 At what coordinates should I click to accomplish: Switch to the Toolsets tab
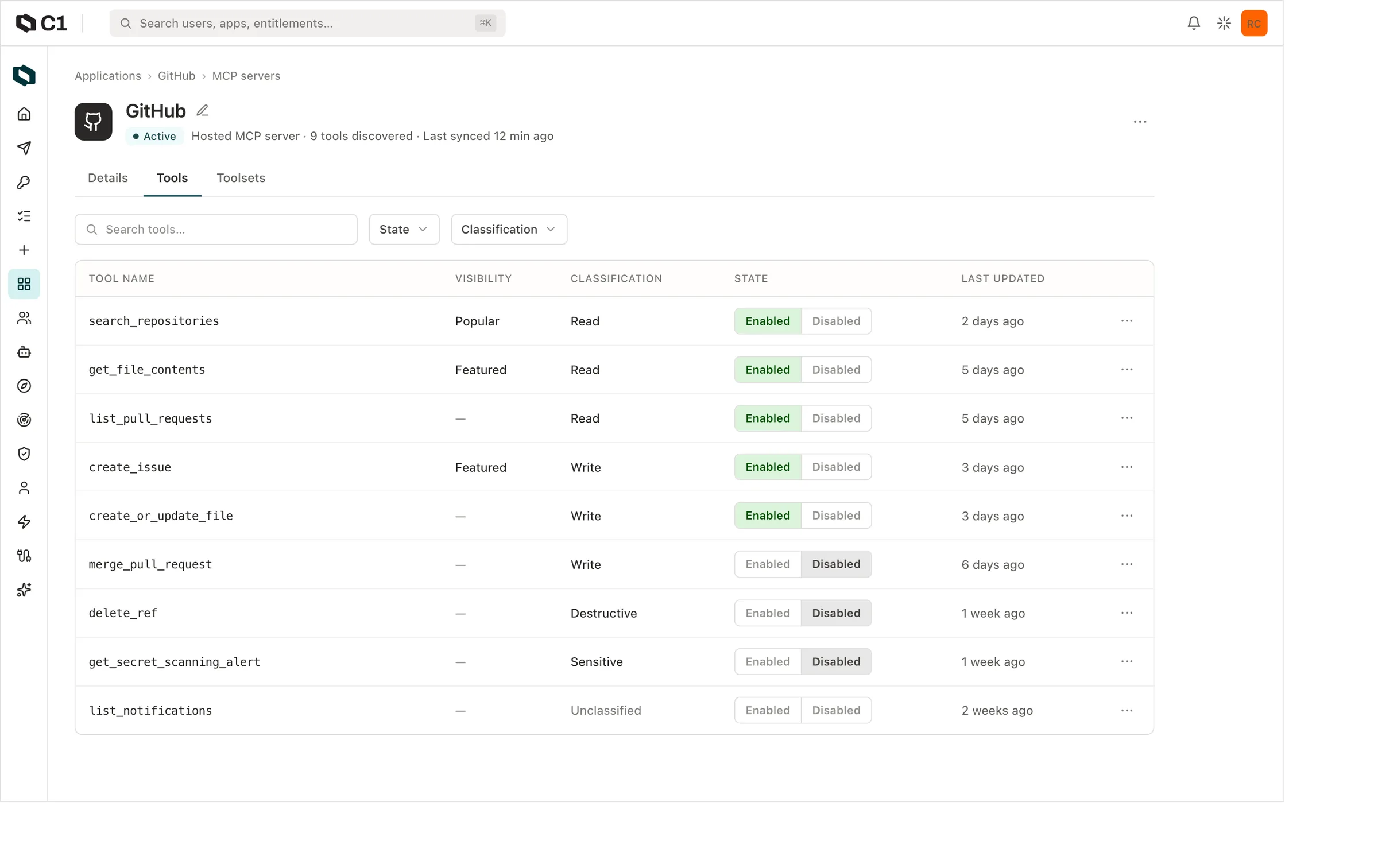point(241,178)
